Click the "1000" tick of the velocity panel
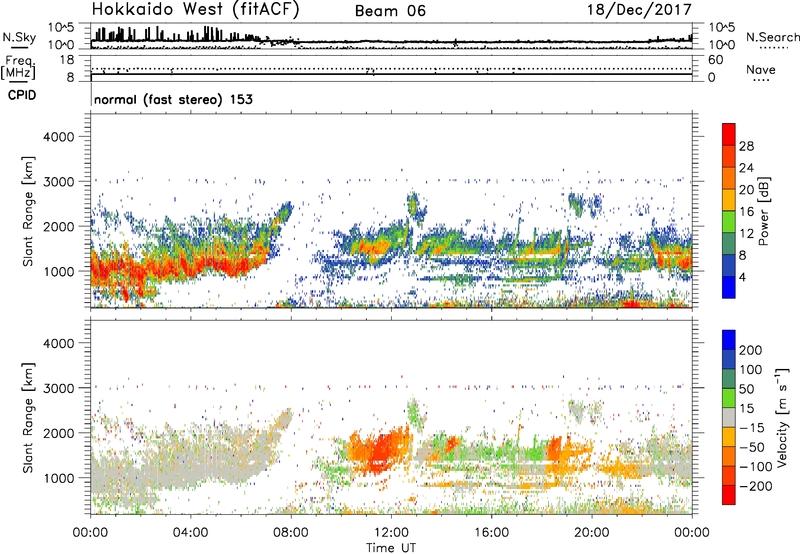Viewport: 800px width, 554px height. click(58, 478)
